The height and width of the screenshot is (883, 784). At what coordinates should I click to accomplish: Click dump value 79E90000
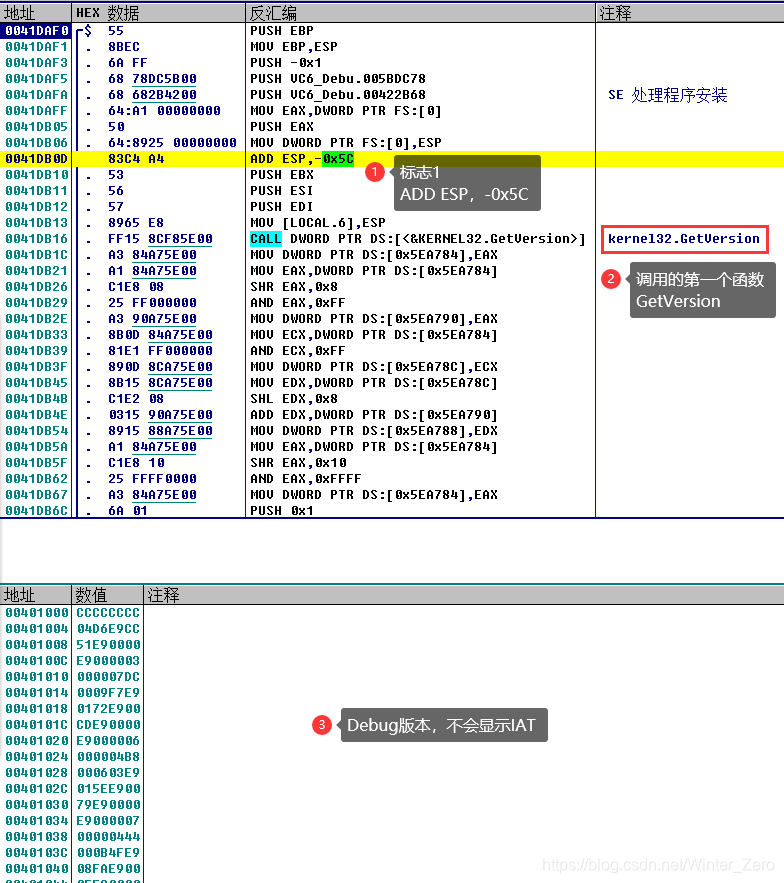pos(108,805)
